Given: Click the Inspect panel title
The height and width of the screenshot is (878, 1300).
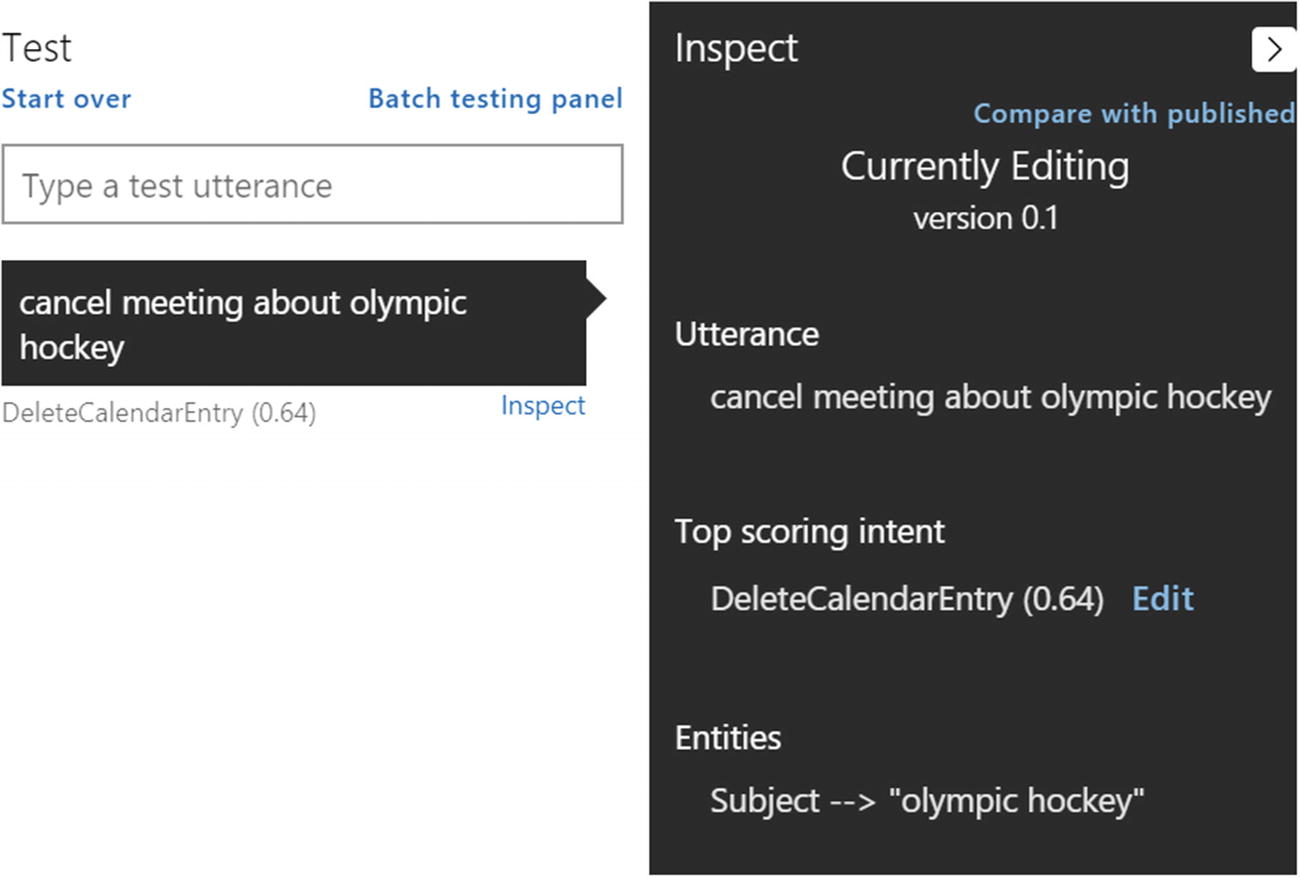Looking at the screenshot, I should 736,48.
